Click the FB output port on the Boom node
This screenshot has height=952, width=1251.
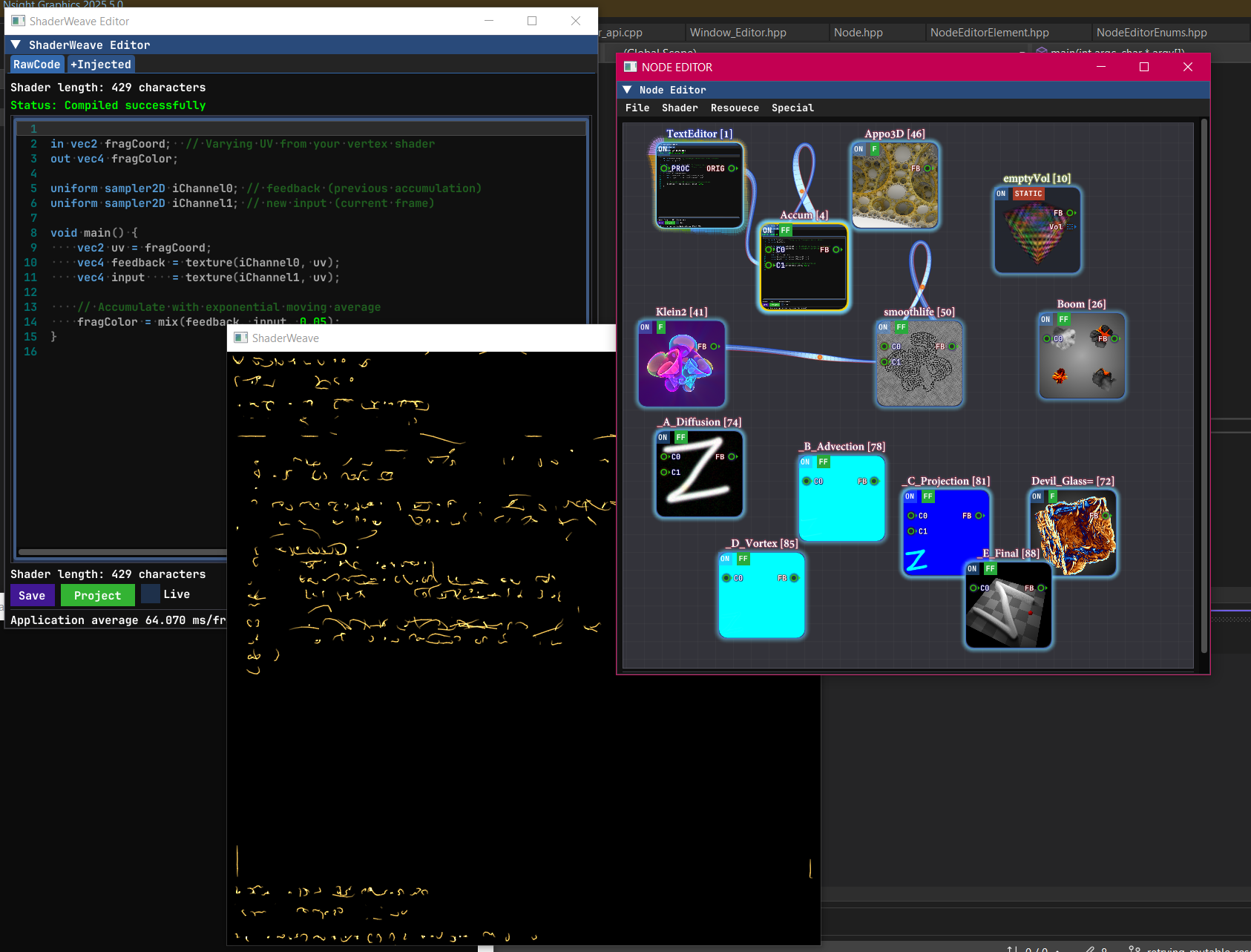pos(1114,338)
